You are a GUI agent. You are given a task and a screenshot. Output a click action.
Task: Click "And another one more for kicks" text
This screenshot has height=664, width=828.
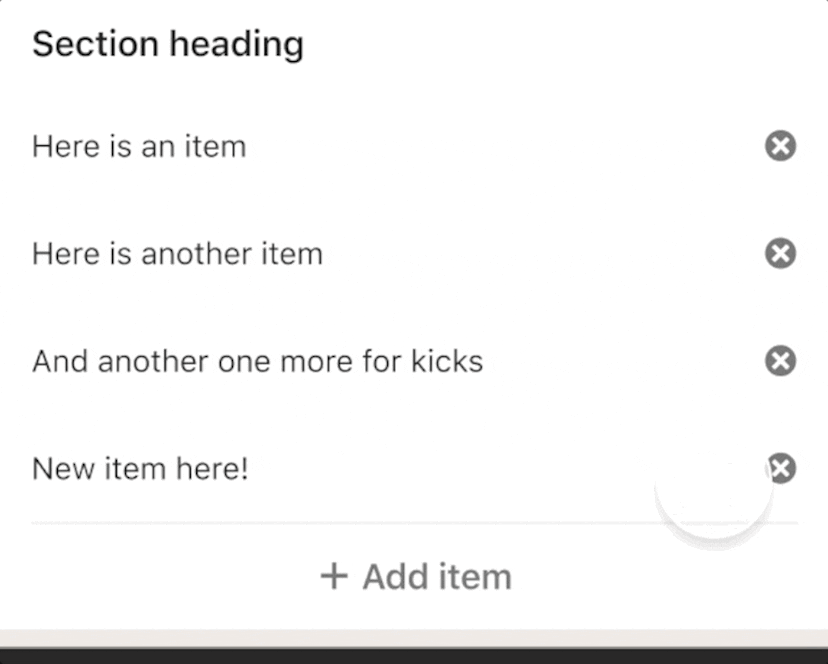(x=256, y=361)
